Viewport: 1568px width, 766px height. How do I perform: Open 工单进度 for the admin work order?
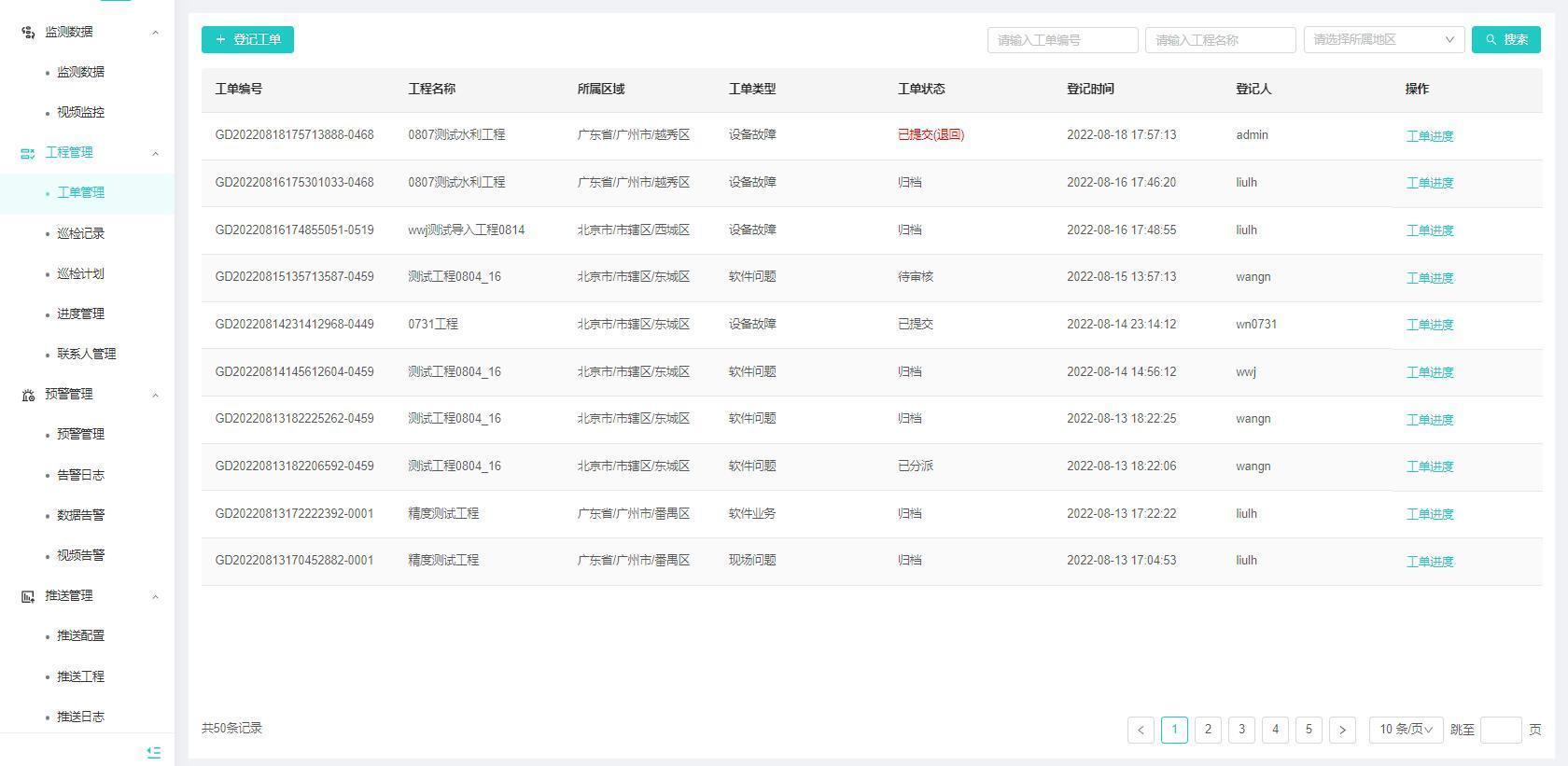point(1429,136)
